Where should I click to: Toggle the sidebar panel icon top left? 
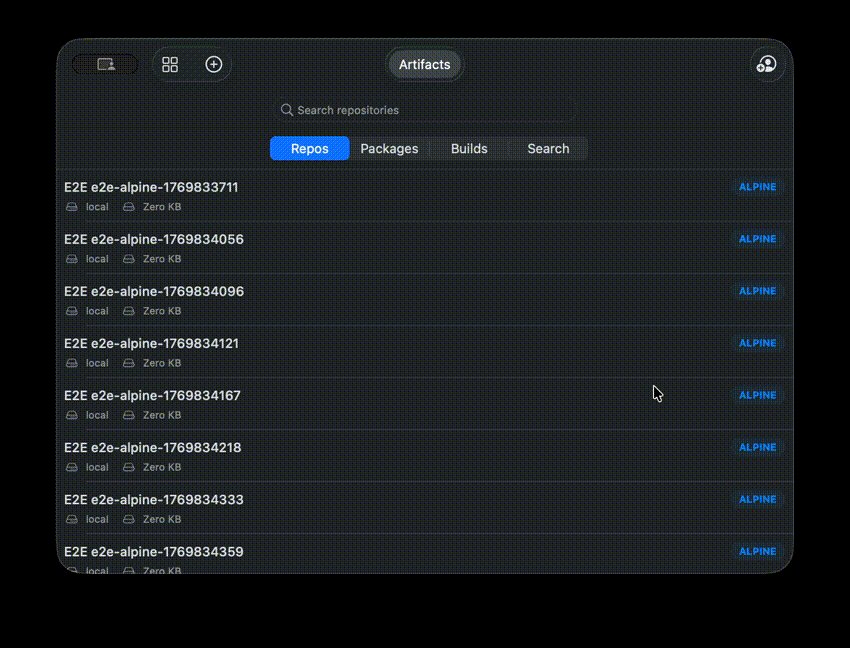click(105, 64)
